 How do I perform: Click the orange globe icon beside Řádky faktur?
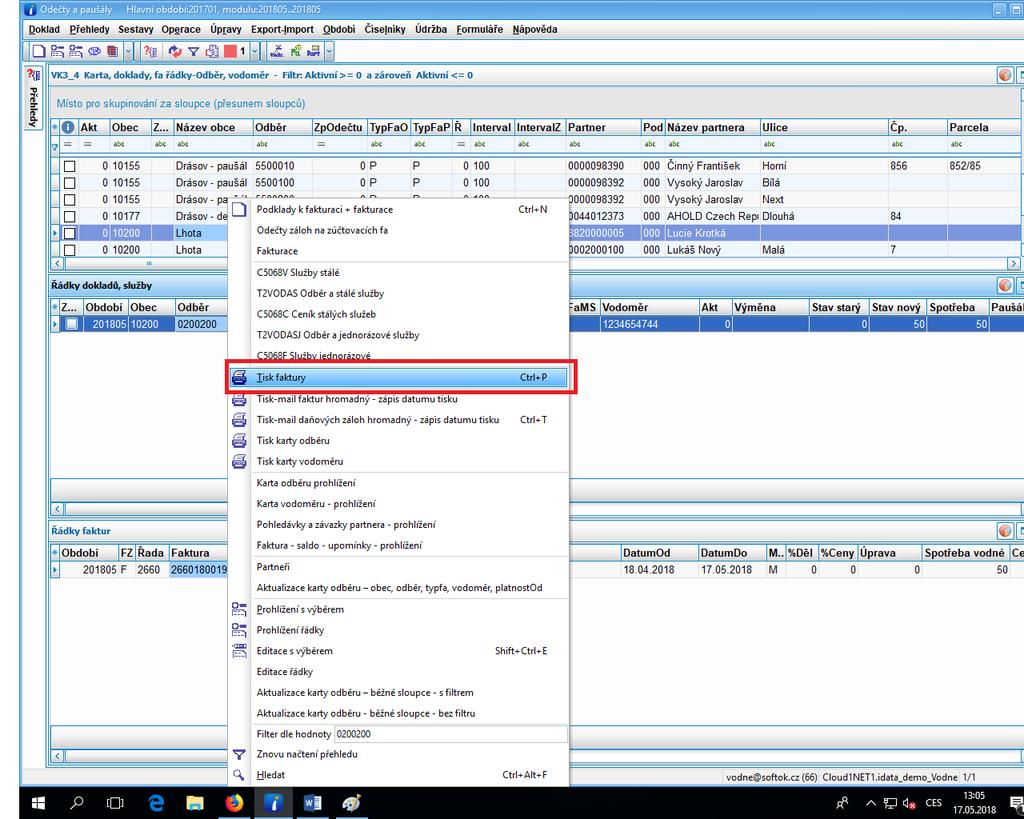[x=1005, y=531]
